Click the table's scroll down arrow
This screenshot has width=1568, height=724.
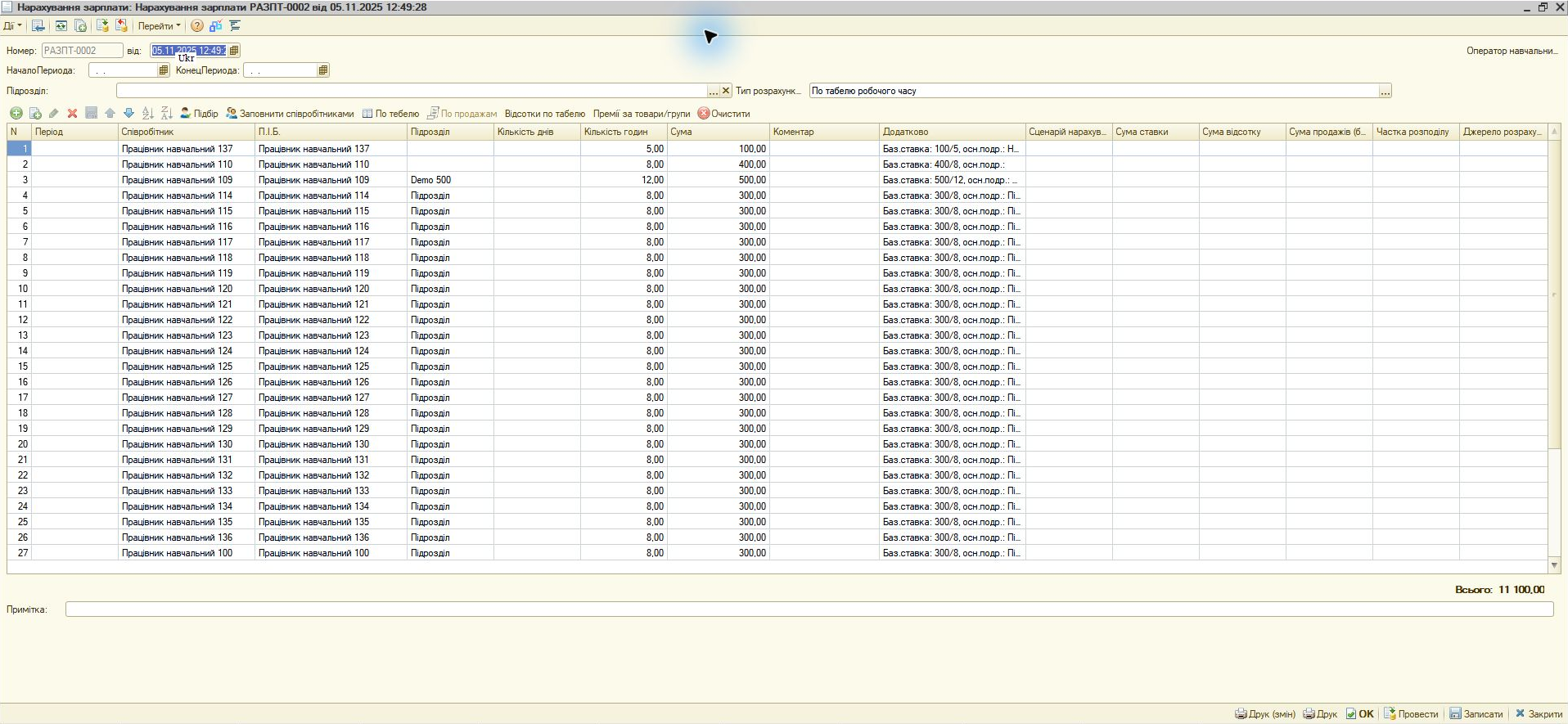[x=1554, y=565]
